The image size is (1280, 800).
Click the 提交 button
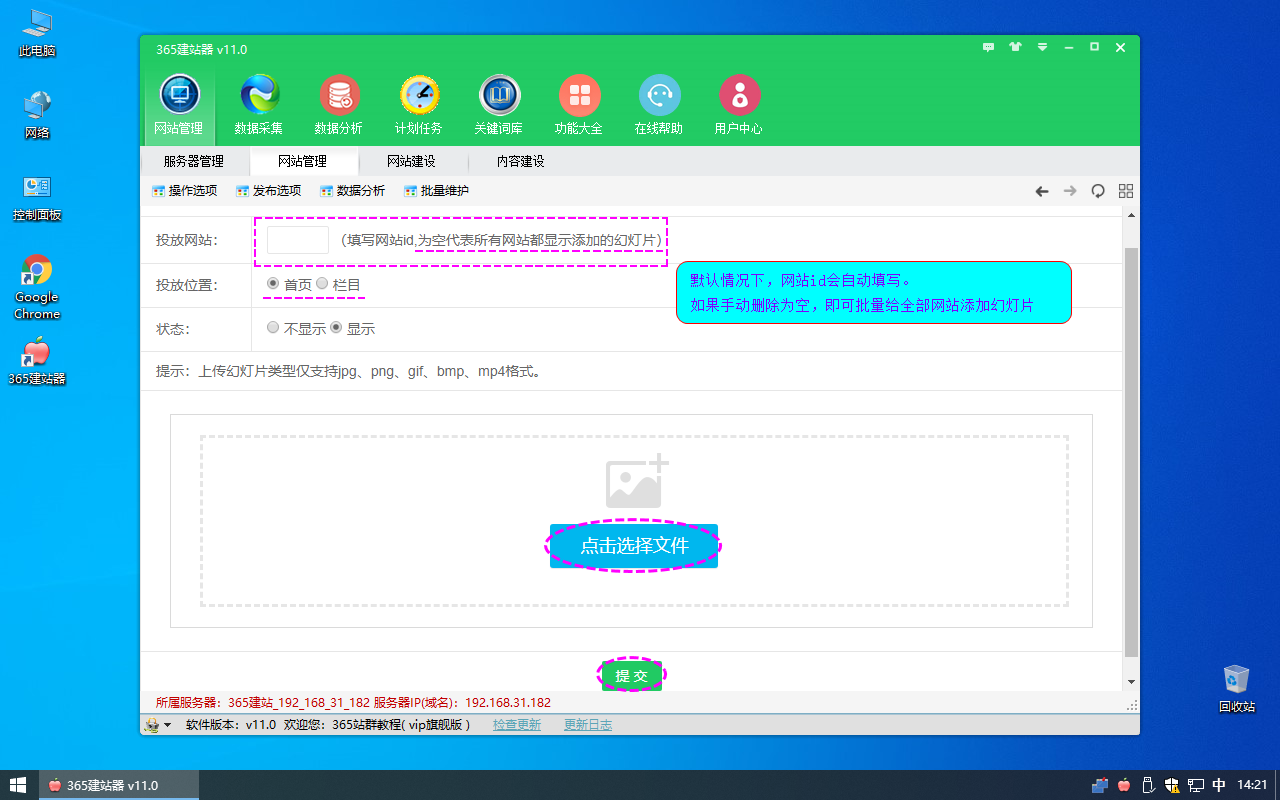[x=631, y=676]
